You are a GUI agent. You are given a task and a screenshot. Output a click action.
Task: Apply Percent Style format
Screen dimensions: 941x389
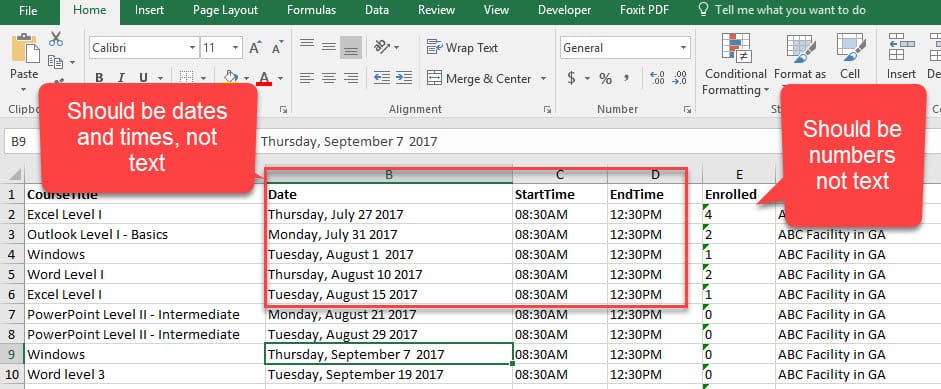[x=606, y=78]
